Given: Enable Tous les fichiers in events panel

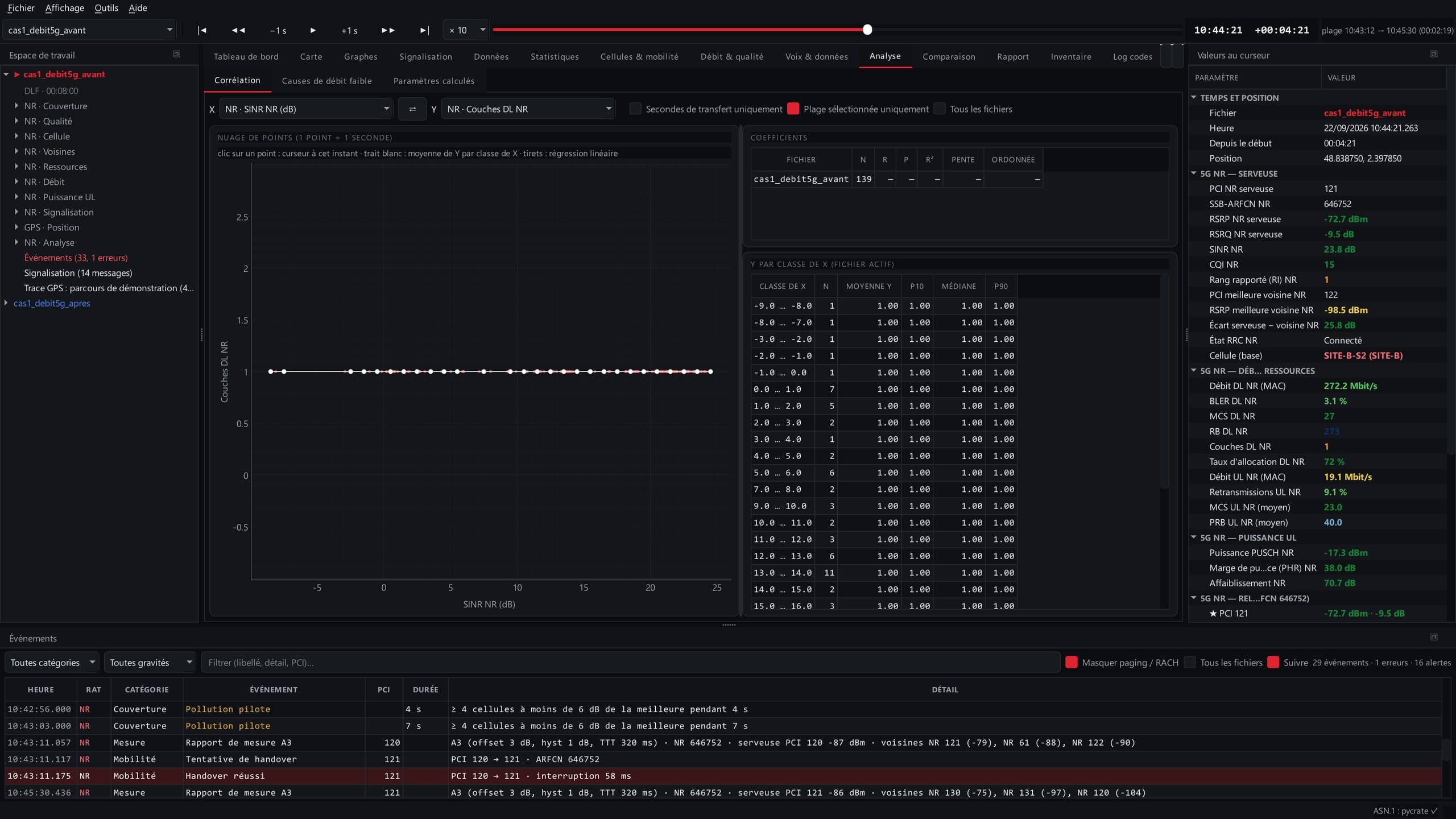Looking at the screenshot, I should click(1190, 663).
